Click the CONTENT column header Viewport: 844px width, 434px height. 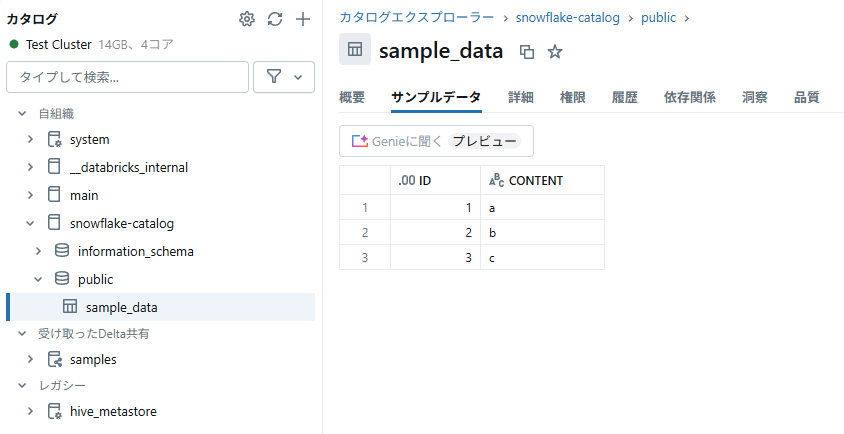click(x=535, y=181)
